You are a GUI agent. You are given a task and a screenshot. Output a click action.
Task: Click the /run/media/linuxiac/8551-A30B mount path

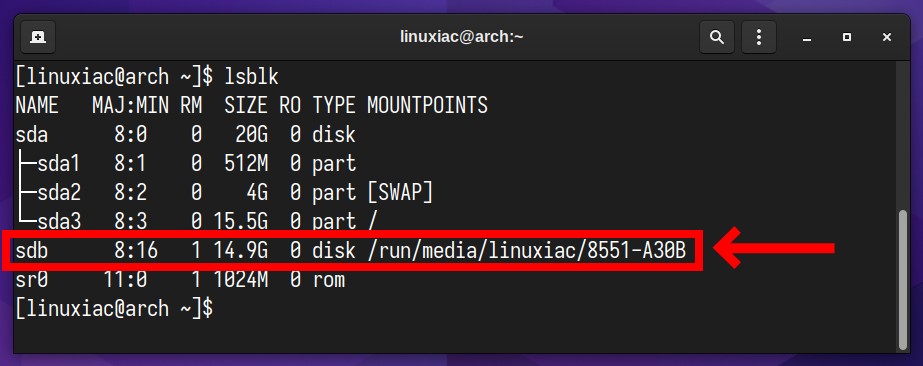click(527, 251)
